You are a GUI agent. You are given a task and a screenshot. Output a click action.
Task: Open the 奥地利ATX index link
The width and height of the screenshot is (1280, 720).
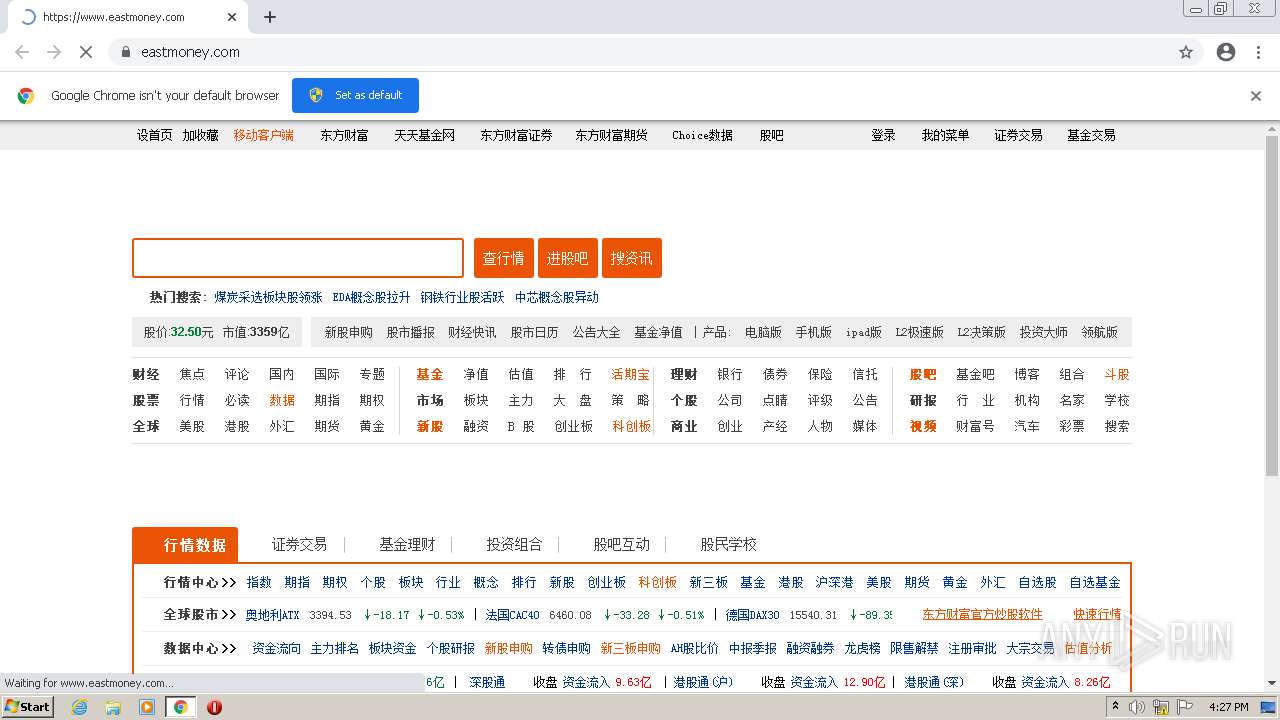[272, 615]
